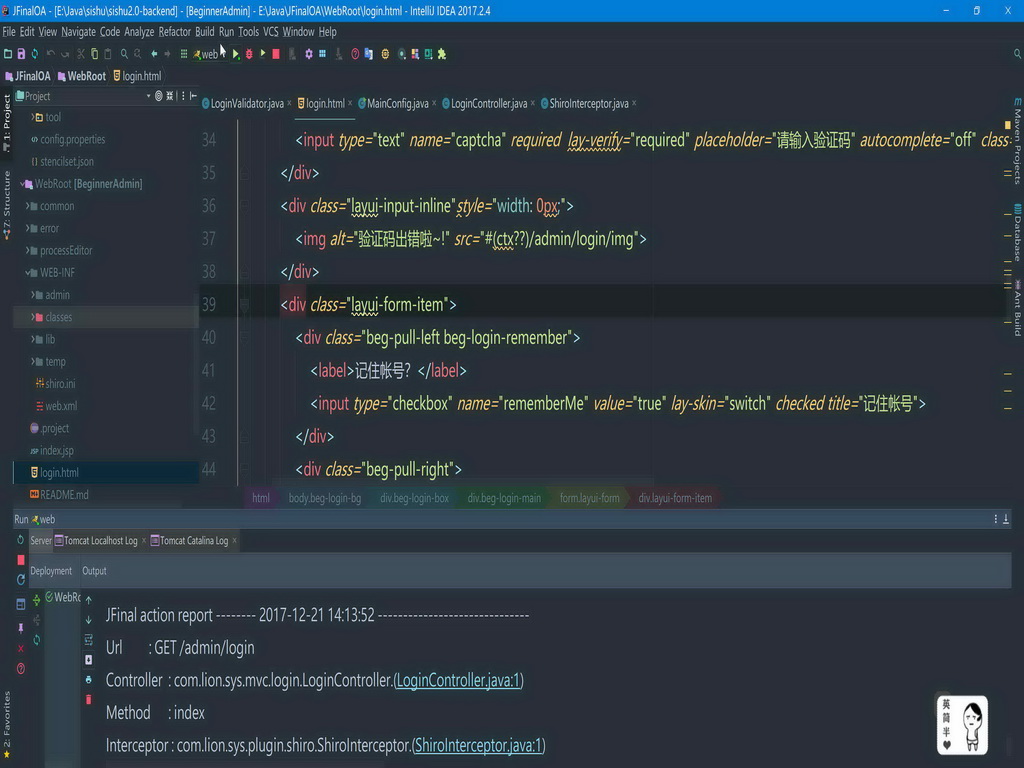Clear console output with the trash icon
Image resolution: width=1024 pixels, height=768 pixels.
pyautogui.click(x=89, y=699)
